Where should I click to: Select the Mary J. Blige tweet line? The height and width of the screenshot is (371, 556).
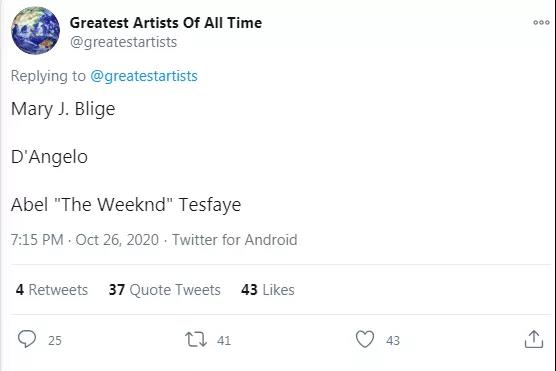(63, 109)
